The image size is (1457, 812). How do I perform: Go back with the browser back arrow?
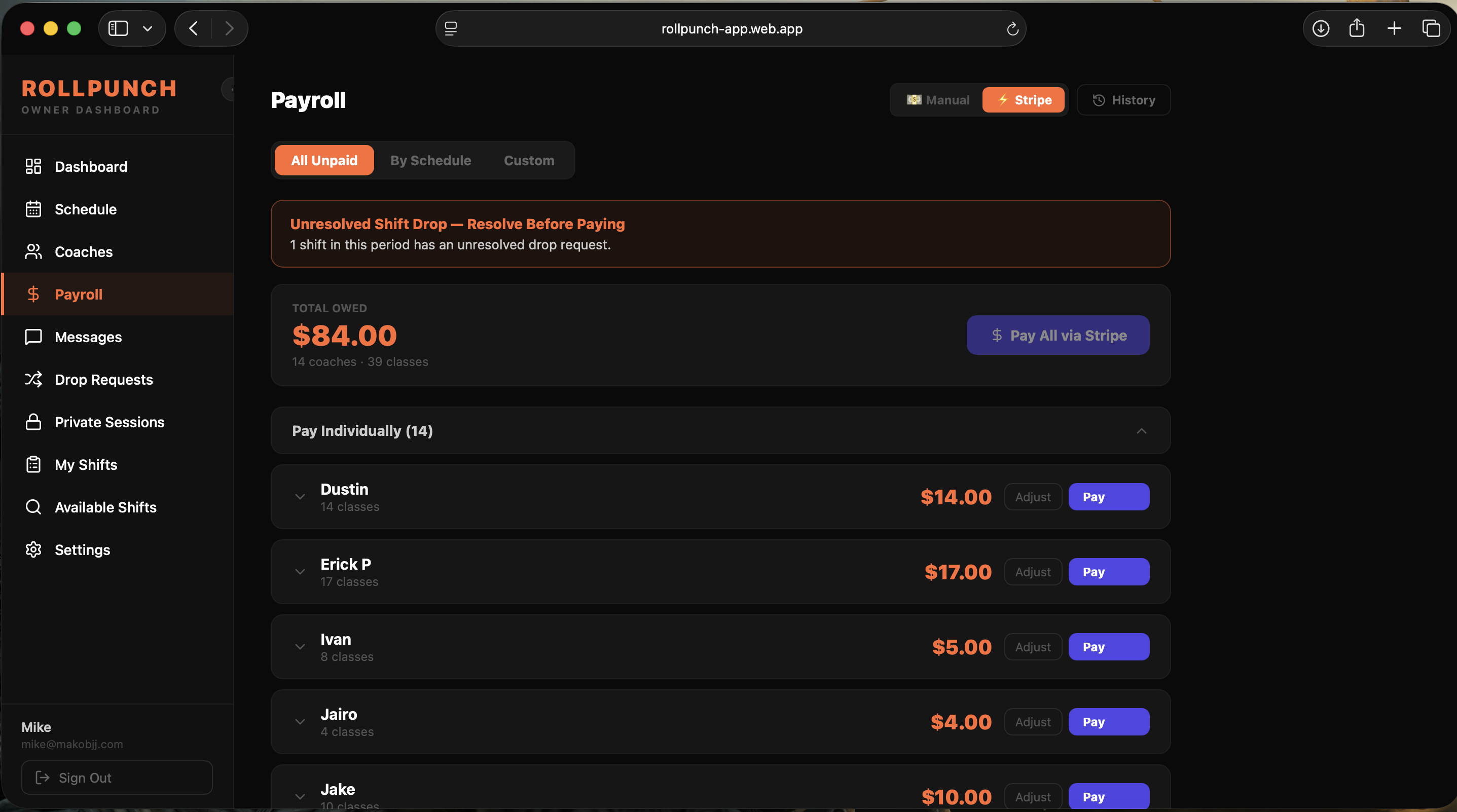point(194,28)
